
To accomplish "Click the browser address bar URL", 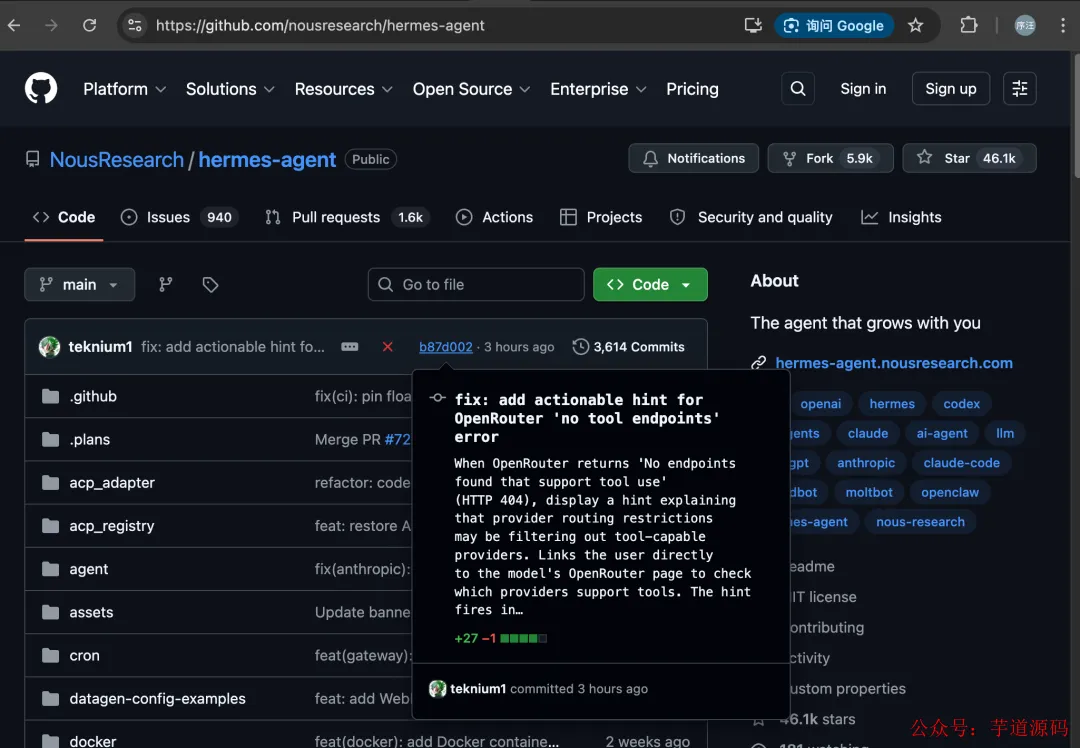I will coord(320,25).
